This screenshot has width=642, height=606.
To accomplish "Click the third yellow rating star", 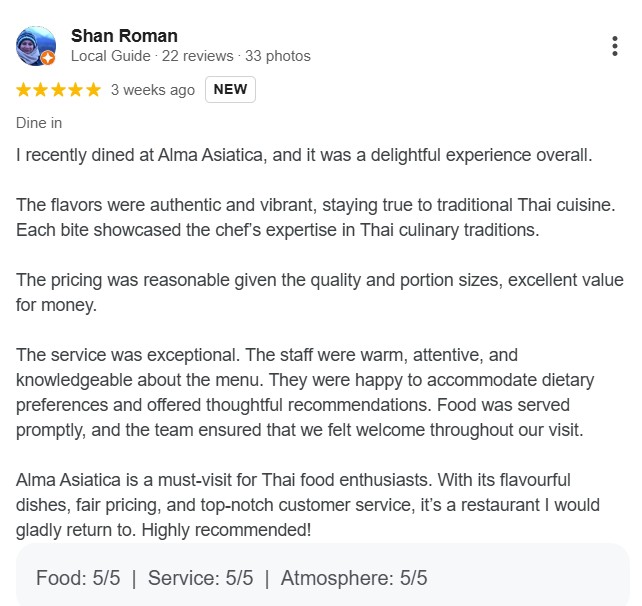I will [x=58, y=90].
